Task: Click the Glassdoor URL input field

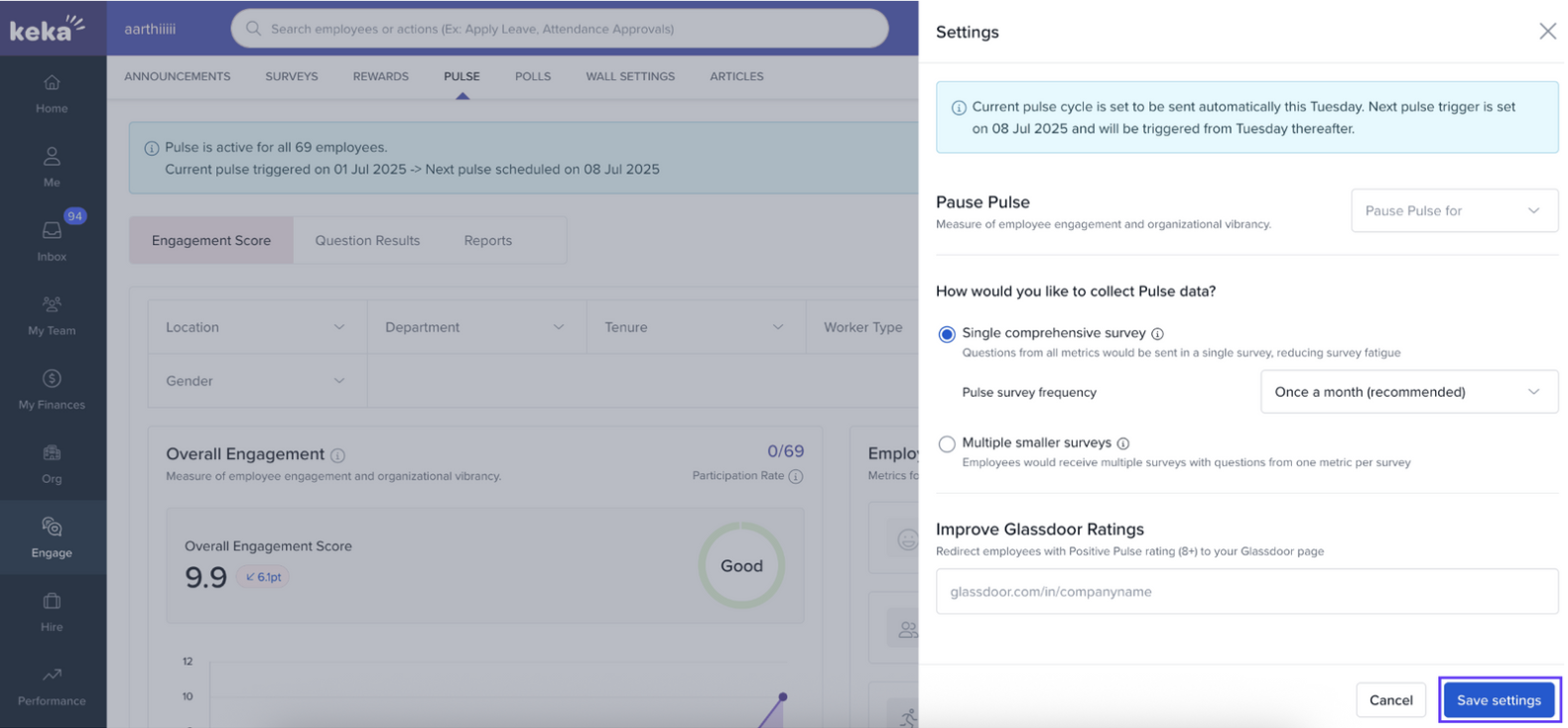Action: click(x=1246, y=591)
